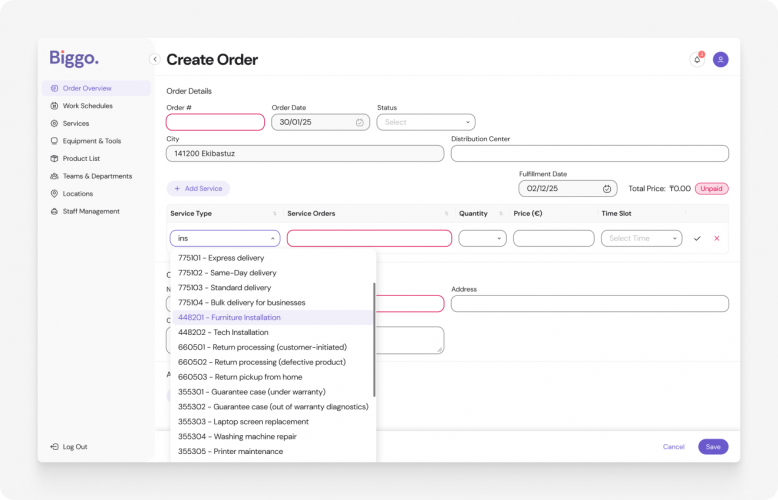Screen dimensions: 778x500
Task: Open the Select Time slot dropdown
Action: 642,239
